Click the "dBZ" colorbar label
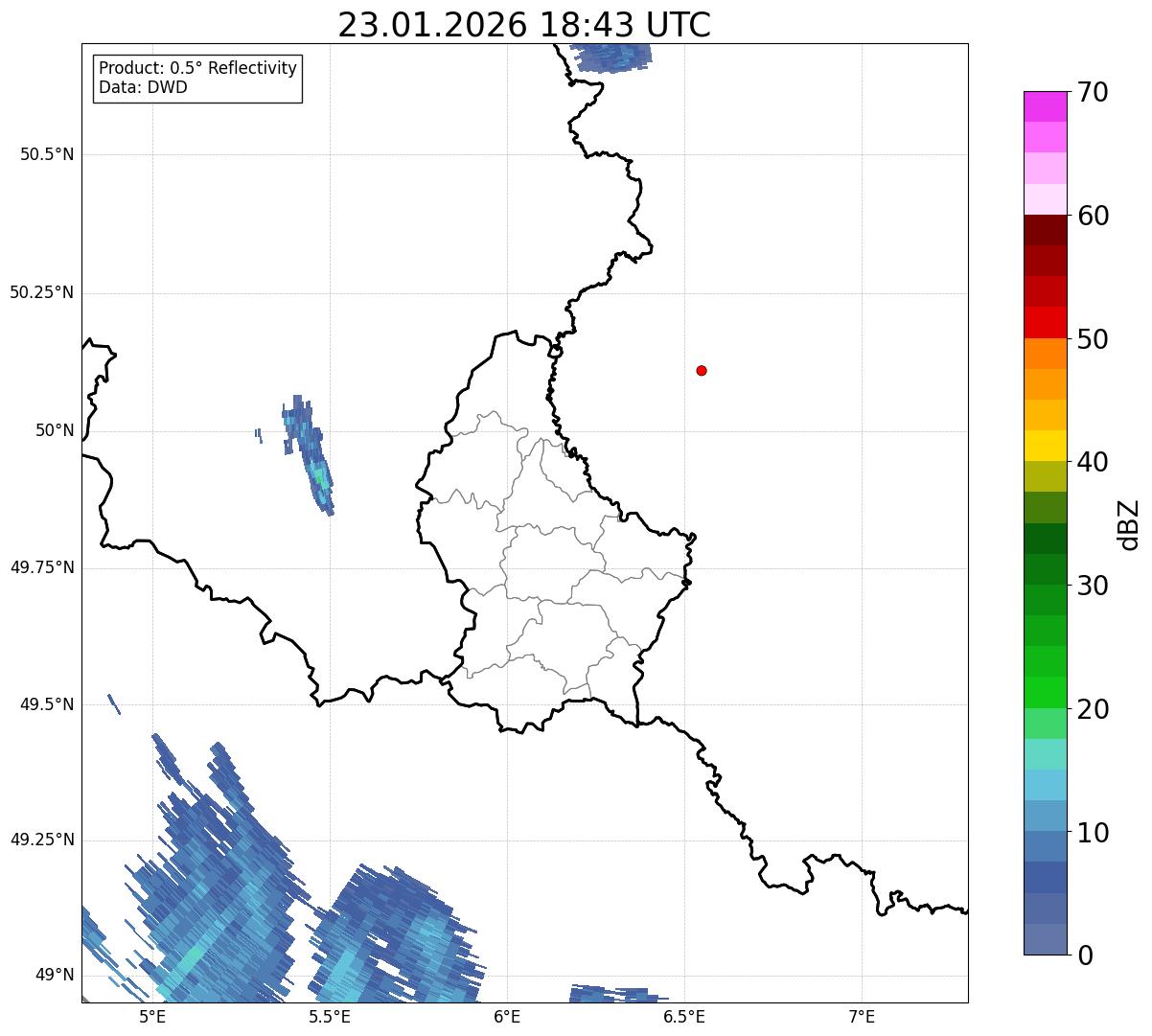The height and width of the screenshot is (1036, 1152). (1129, 524)
